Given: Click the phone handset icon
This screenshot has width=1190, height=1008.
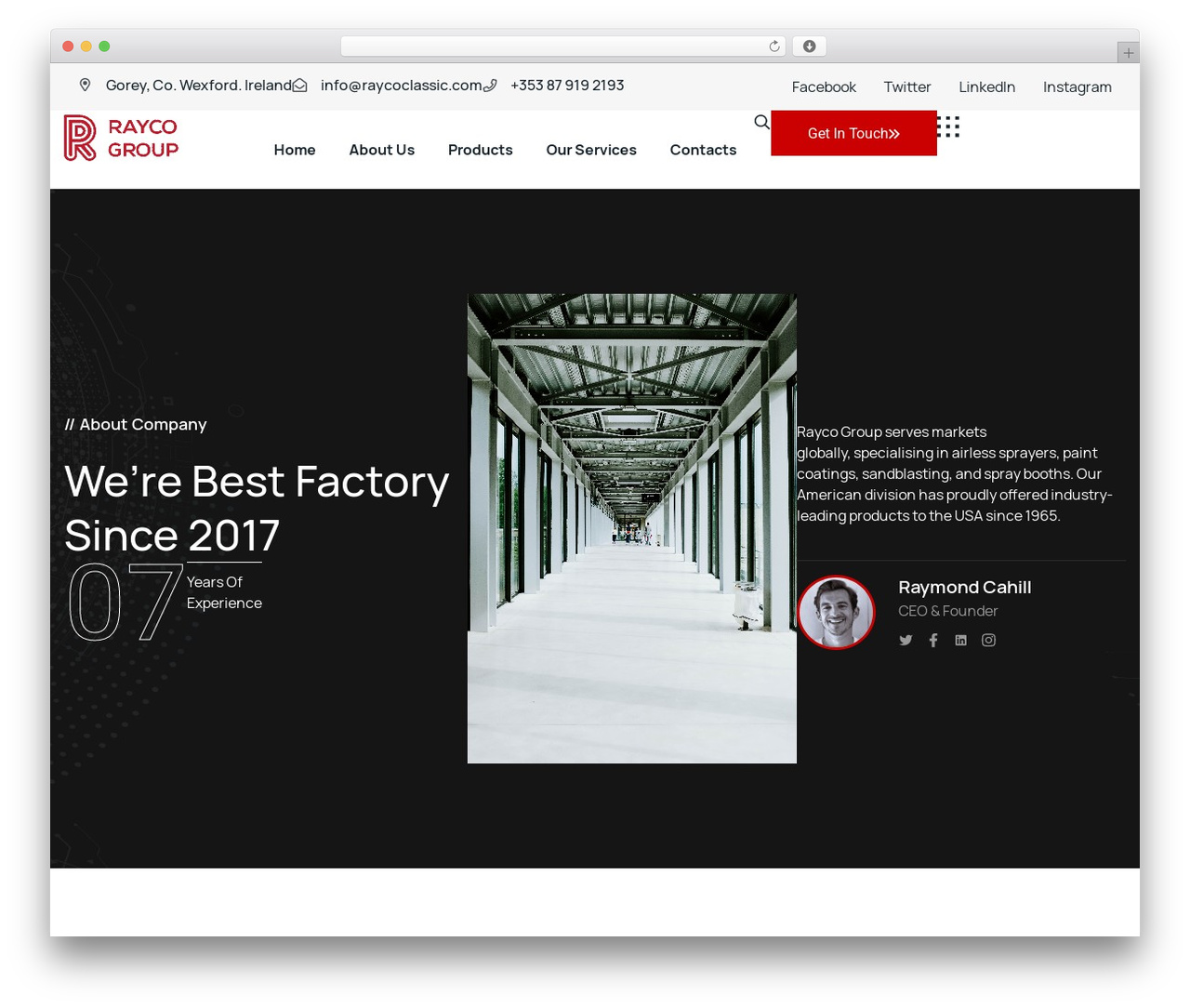Looking at the screenshot, I should click(x=490, y=86).
